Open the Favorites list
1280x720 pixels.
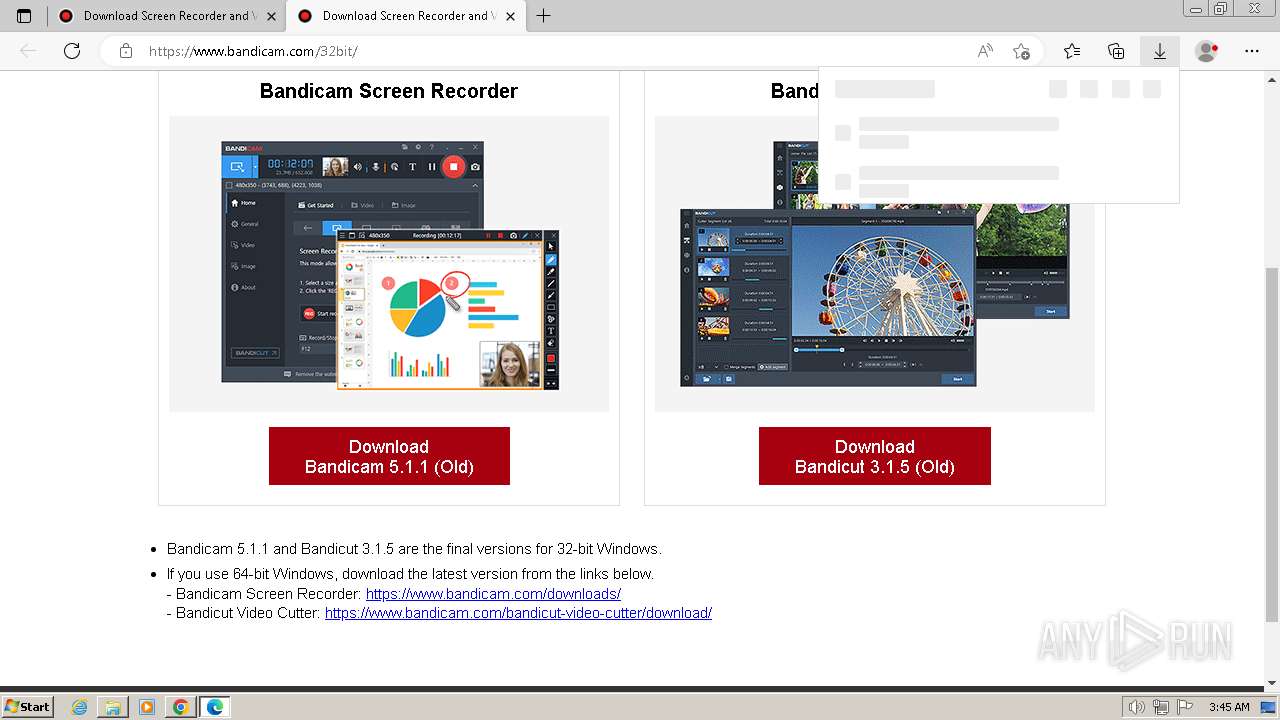tap(1072, 51)
